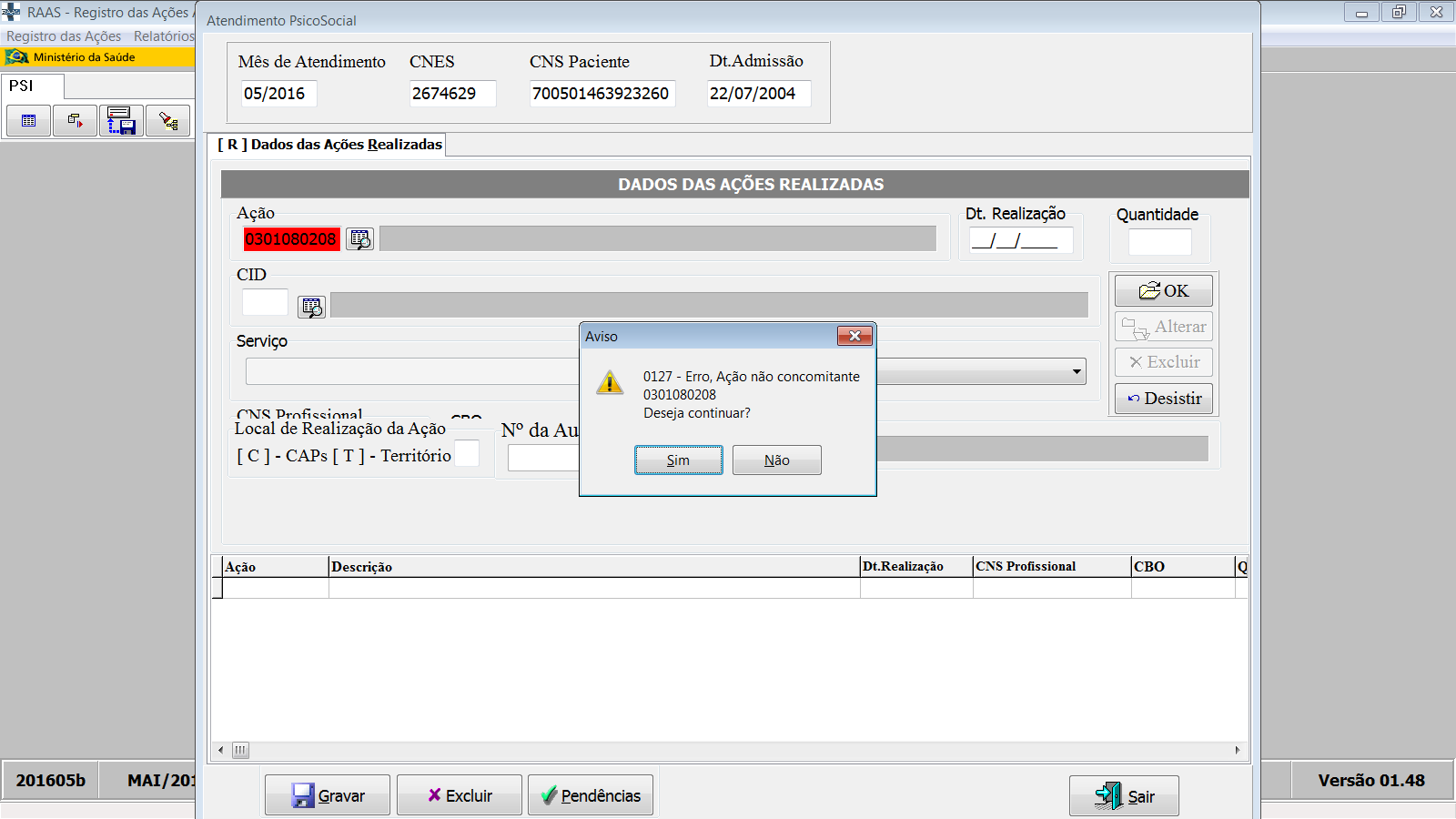Click the Sair exit button
Viewport: 1456px width, 819px height.
(x=1124, y=796)
